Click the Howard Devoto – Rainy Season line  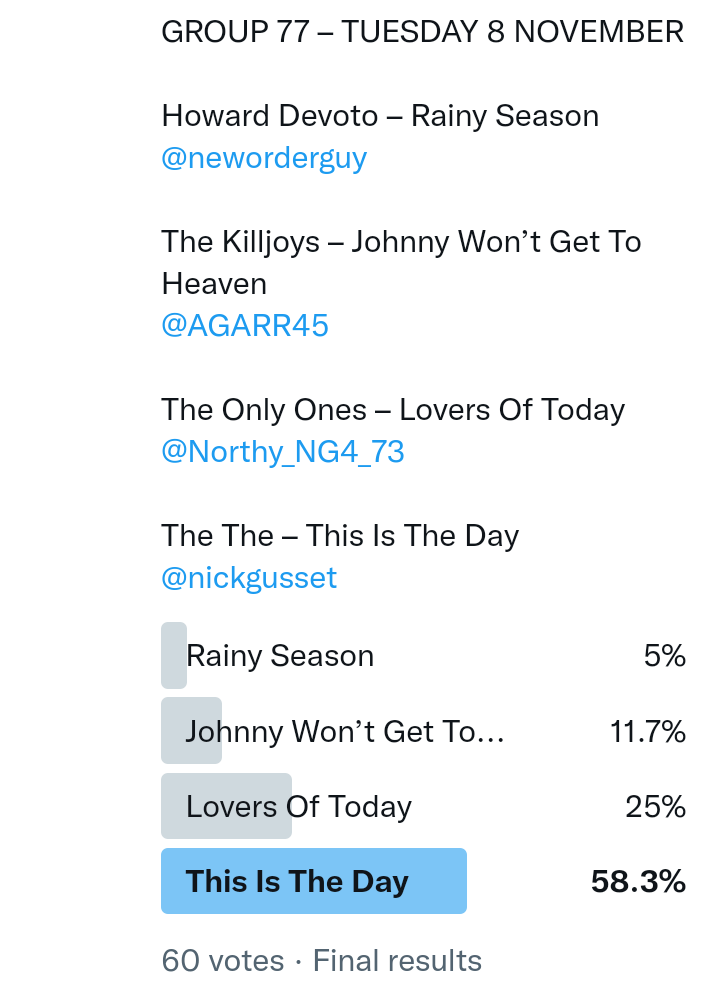[380, 116]
